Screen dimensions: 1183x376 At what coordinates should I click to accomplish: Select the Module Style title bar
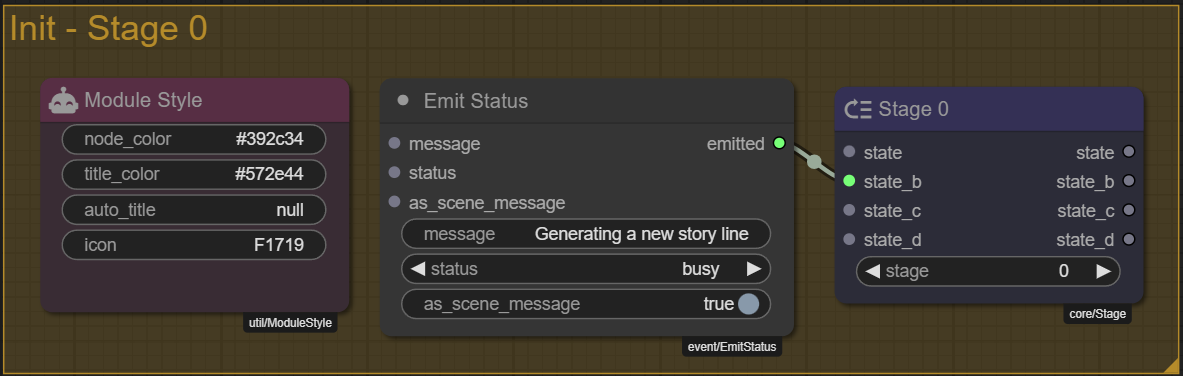(x=195, y=100)
